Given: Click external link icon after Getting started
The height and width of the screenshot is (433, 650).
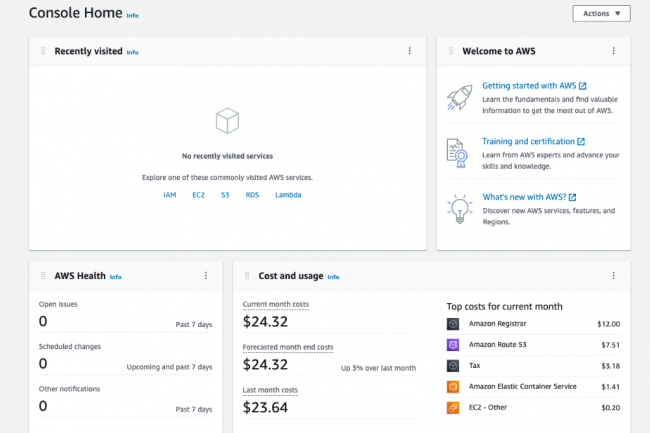Looking at the screenshot, I should click(x=582, y=86).
